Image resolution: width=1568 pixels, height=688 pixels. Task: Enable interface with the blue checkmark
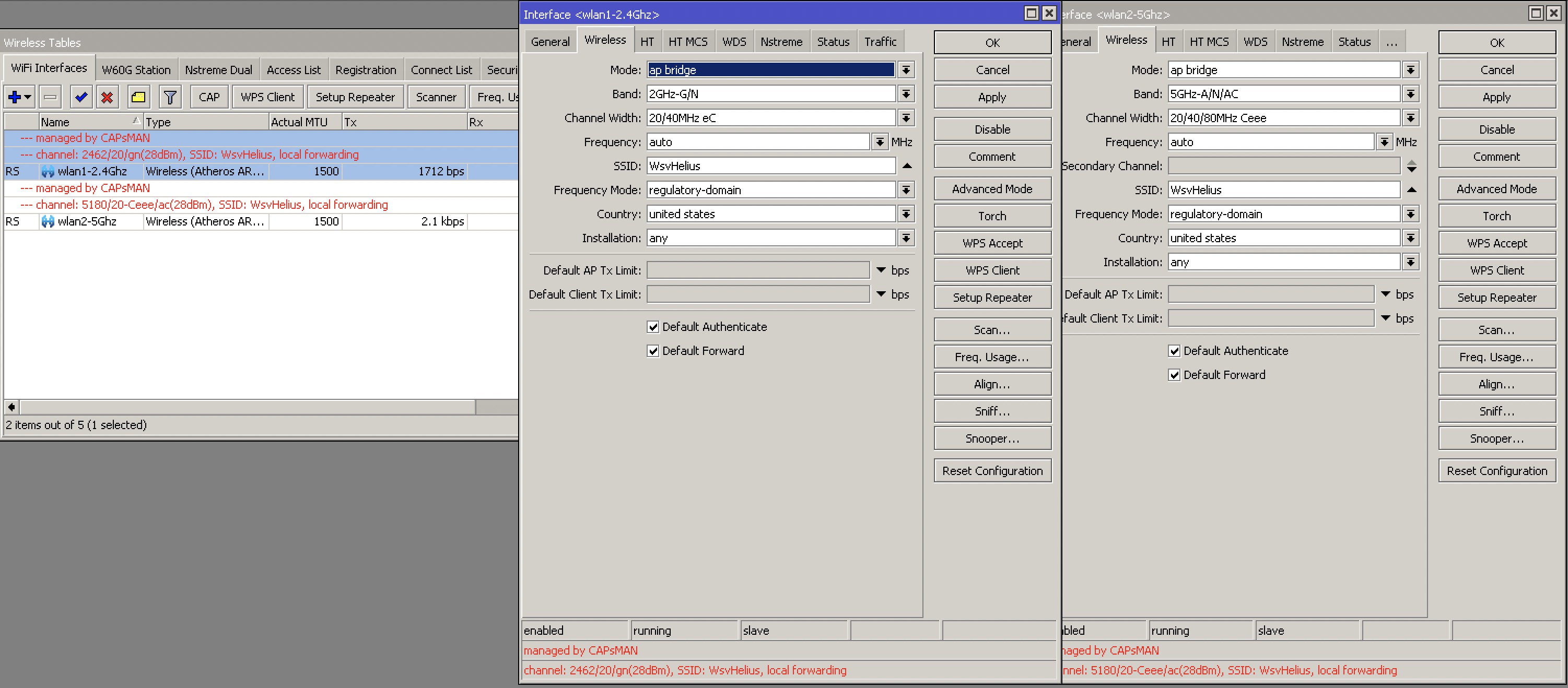(x=81, y=97)
